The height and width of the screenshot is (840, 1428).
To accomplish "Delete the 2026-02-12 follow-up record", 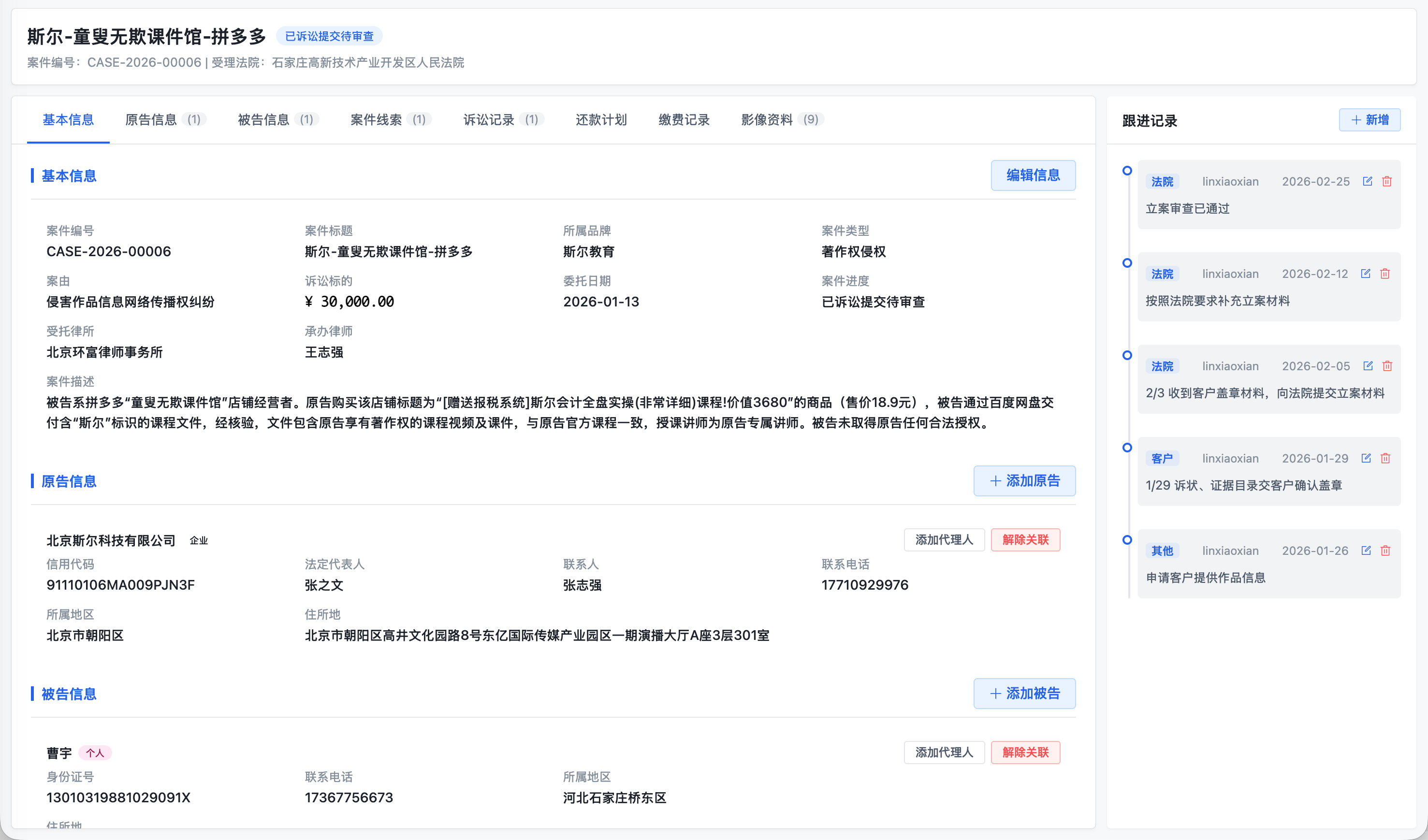I will (1385, 274).
